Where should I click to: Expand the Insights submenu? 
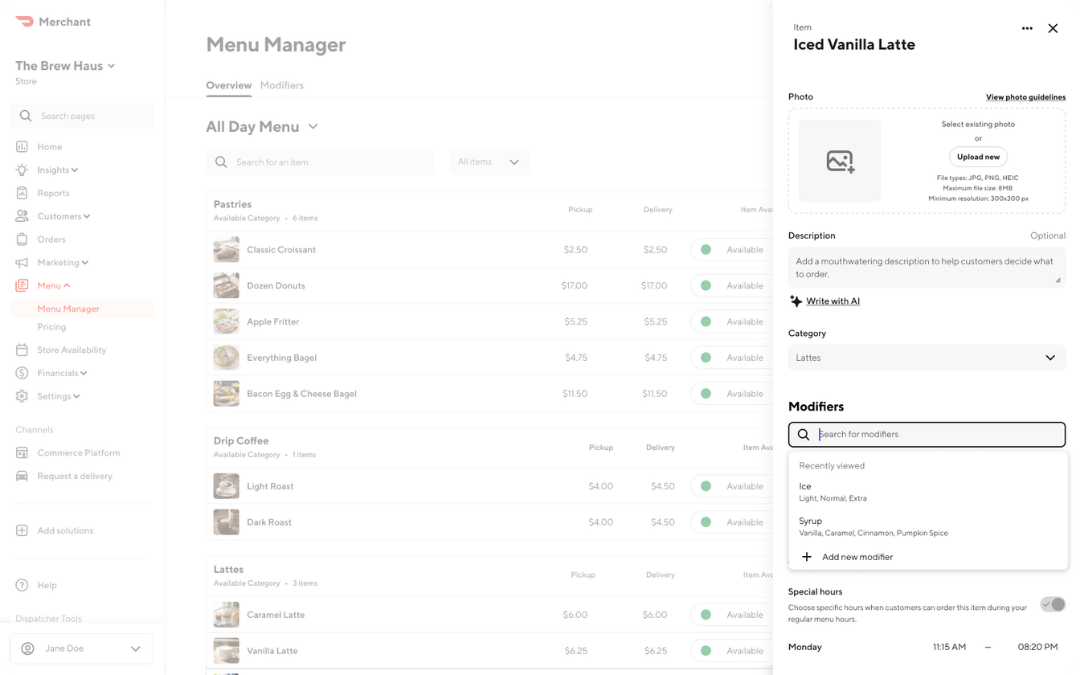point(74,170)
